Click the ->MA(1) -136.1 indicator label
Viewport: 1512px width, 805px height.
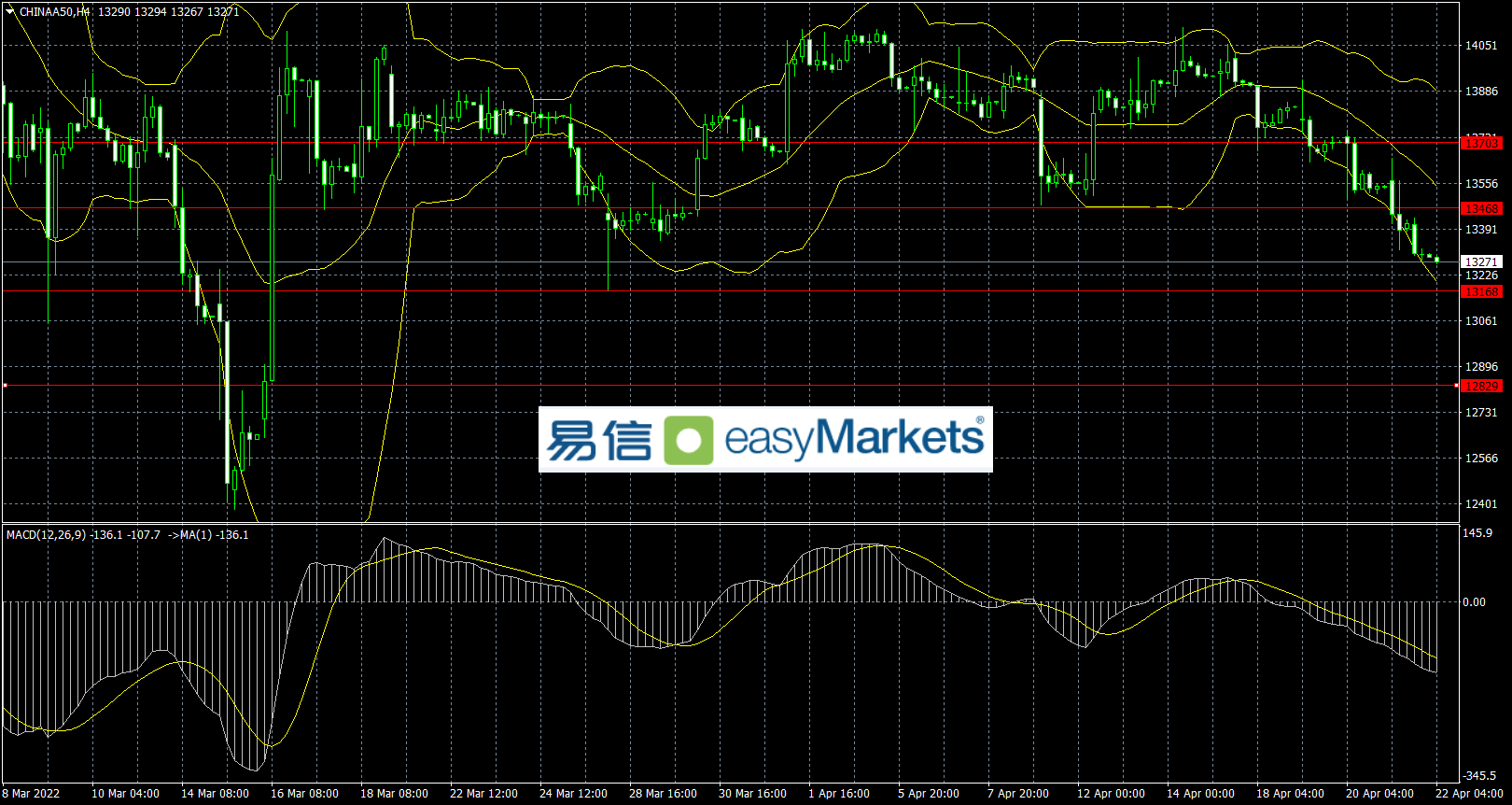[x=208, y=535]
